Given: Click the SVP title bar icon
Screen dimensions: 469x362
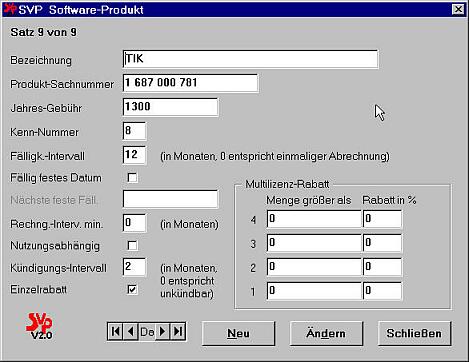Looking at the screenshot, I should [x=10, y=9].
